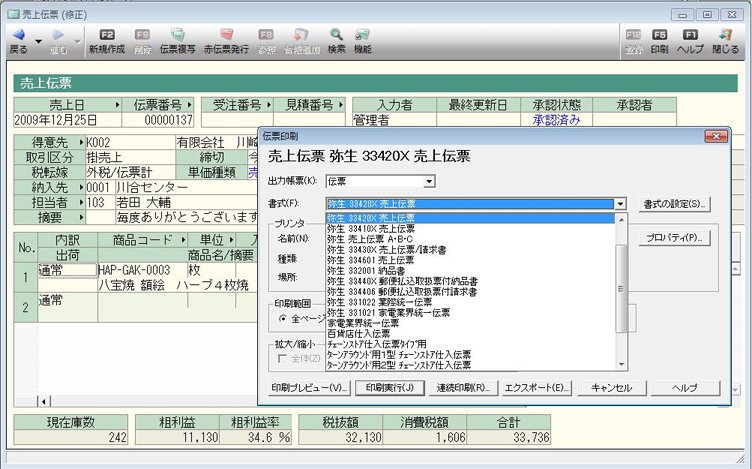Close the 伝票印刷 dialog with red X

point(716,137)
